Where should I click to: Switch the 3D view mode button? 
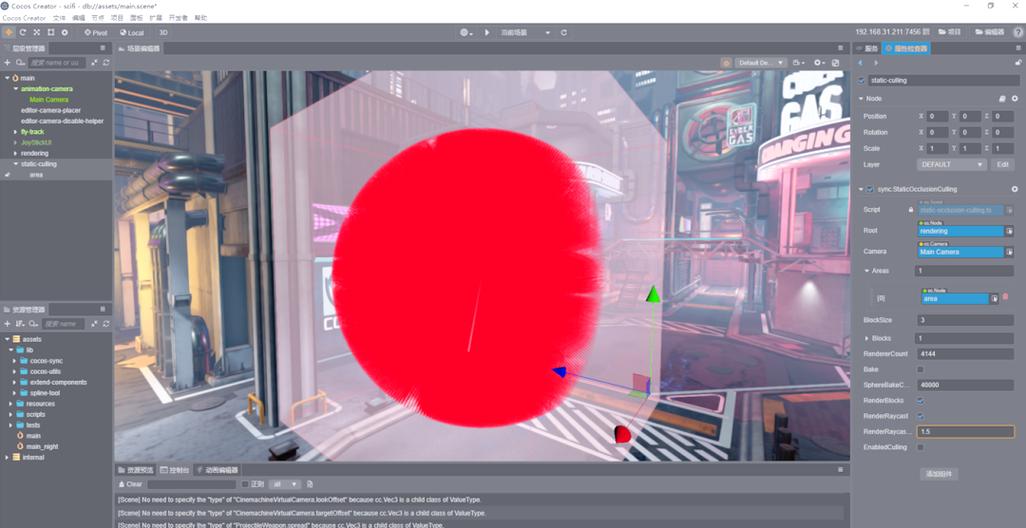(x=164, y=32)
